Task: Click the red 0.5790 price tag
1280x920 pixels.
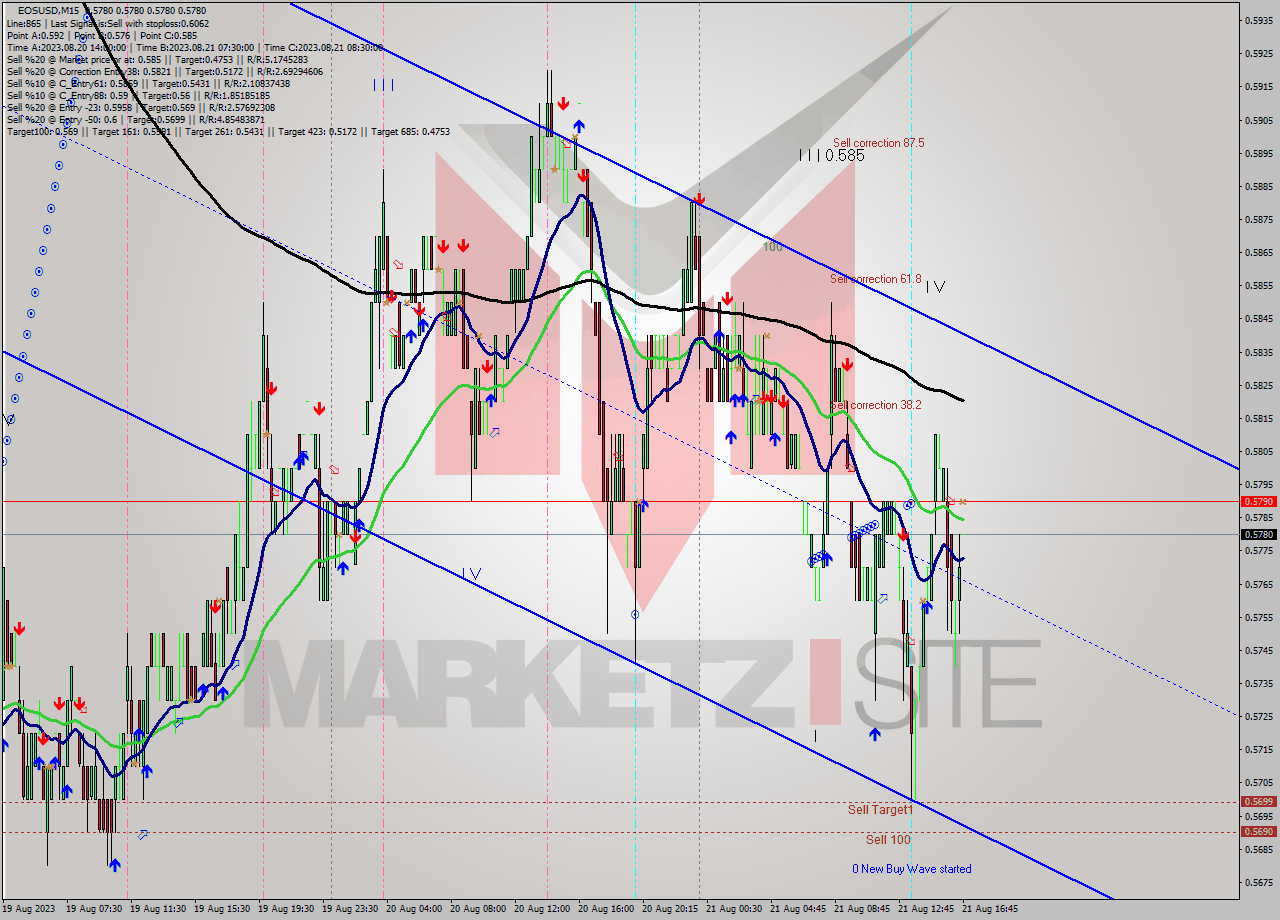Action: pos(1257,501)
